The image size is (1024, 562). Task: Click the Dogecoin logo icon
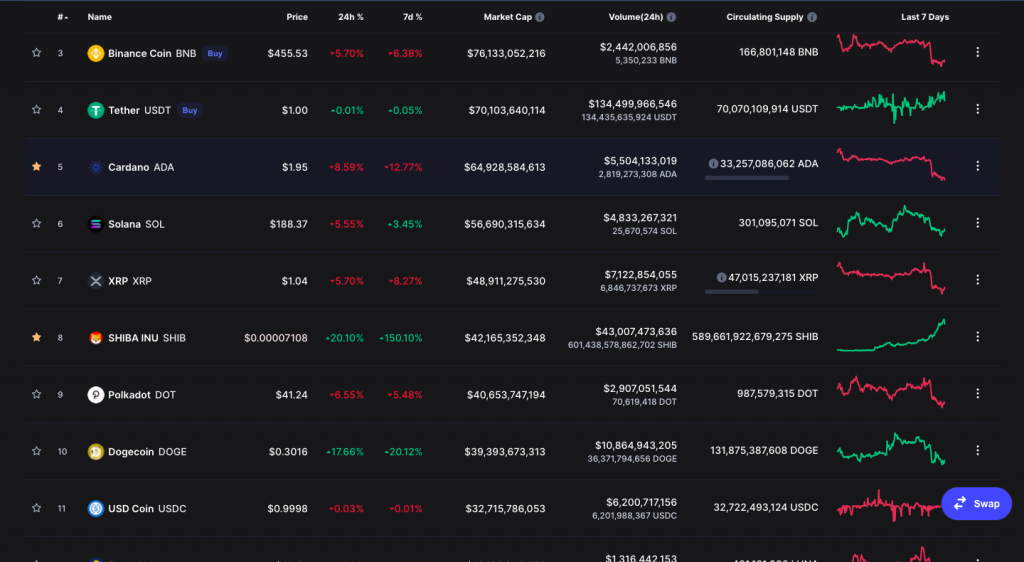[x=96, y=451]
